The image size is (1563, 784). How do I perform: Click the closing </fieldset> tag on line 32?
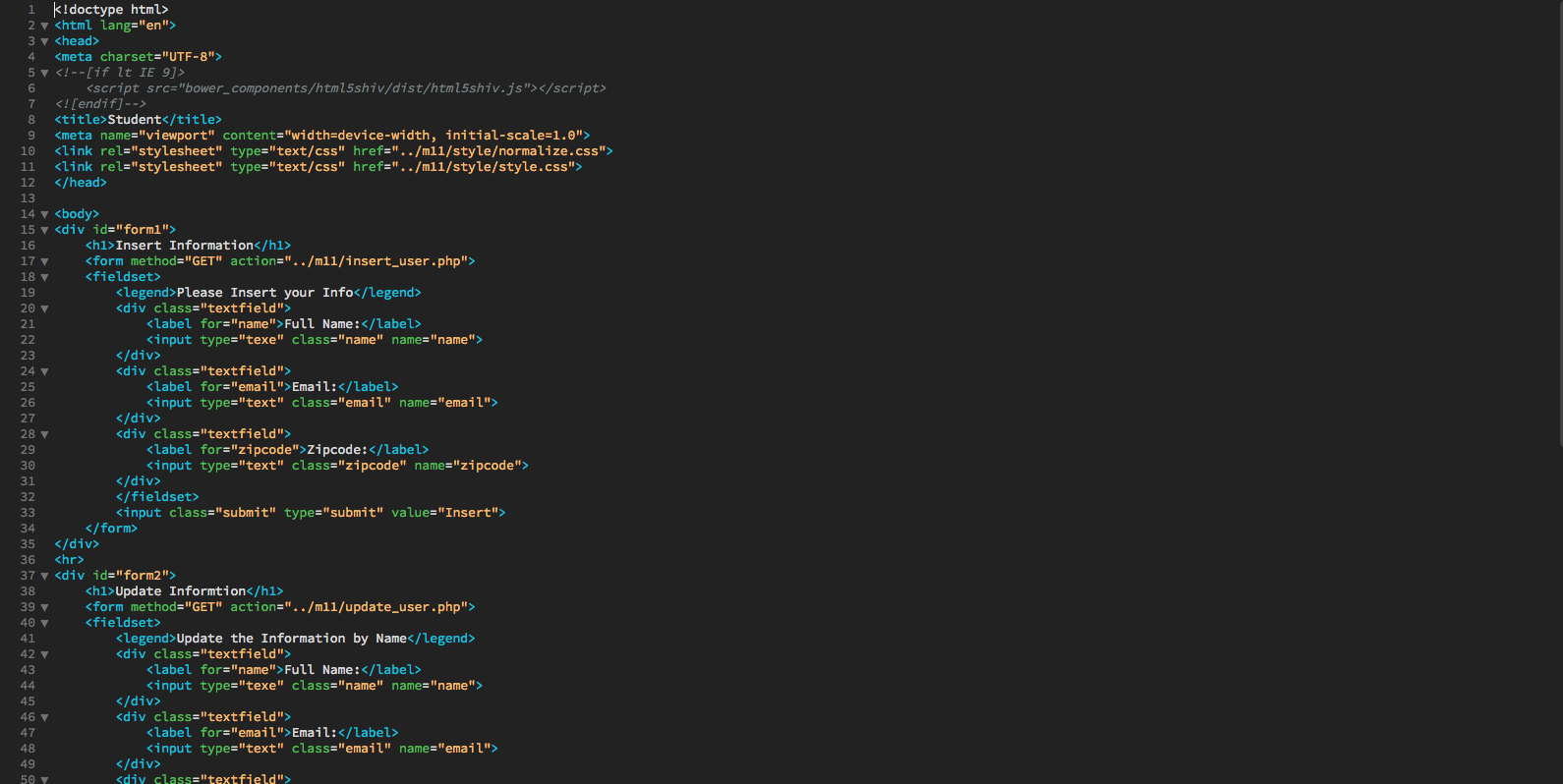click(x=157, y=497)
